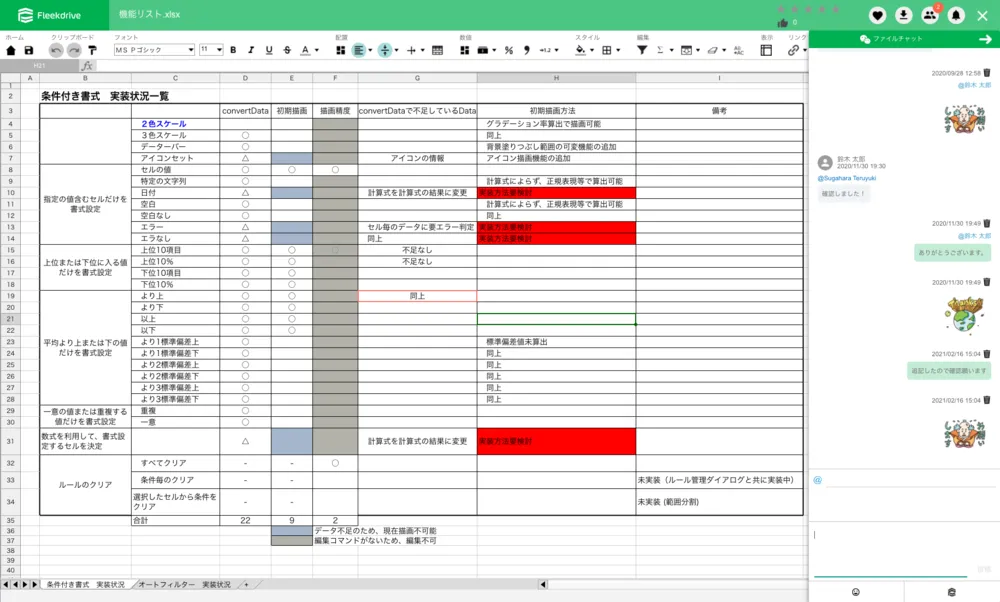Delete the 2020/09/28 chat message

986,73
